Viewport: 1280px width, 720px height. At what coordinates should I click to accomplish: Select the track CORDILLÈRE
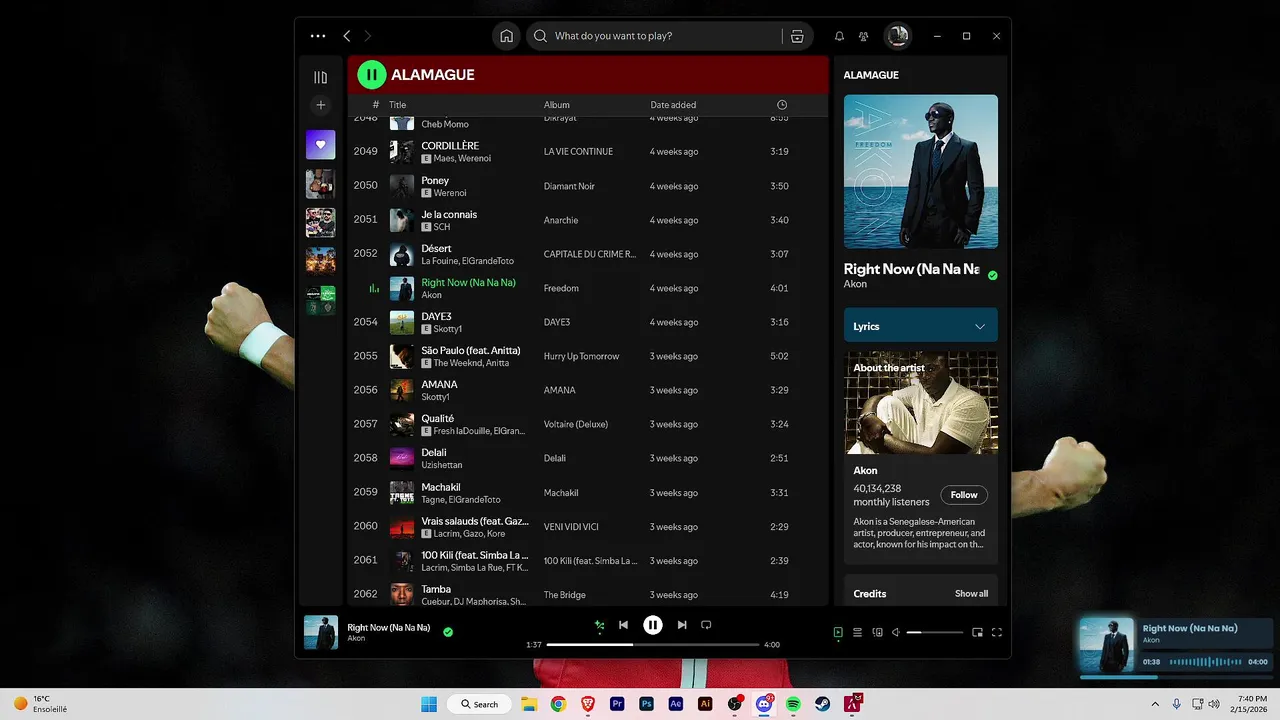tap(588, 152)
